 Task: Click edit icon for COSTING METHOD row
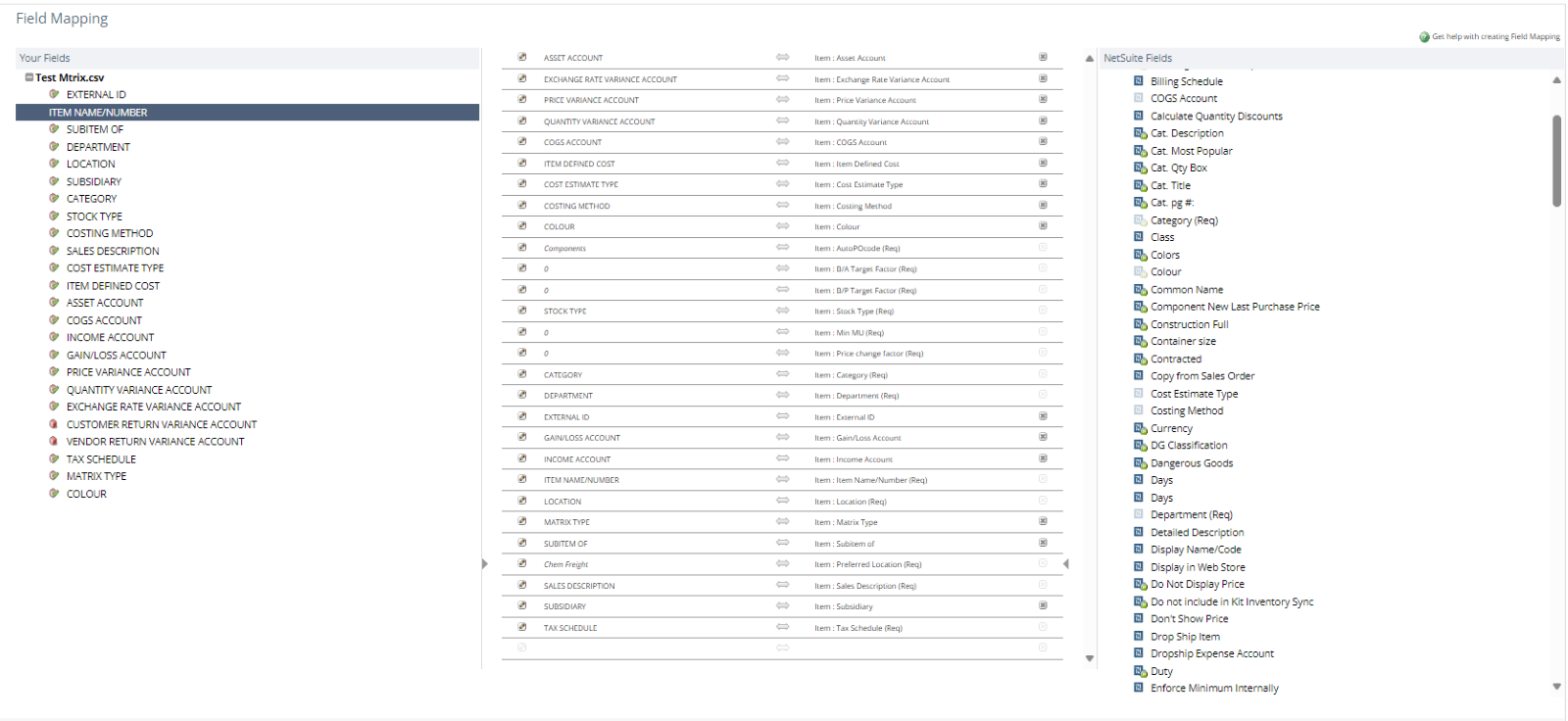[x=522, y=206]
